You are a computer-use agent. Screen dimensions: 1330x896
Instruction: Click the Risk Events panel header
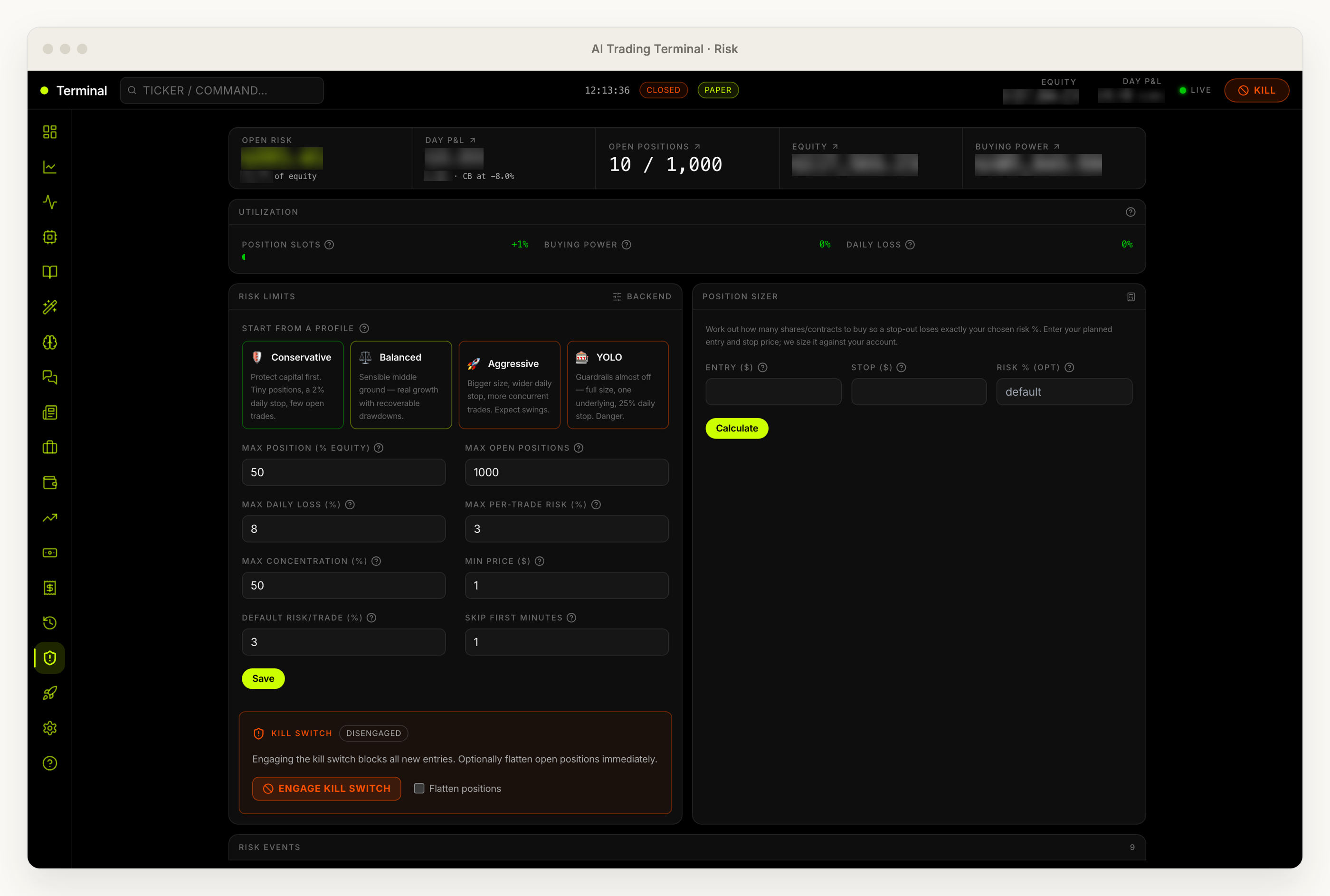click(x=687, y=848)
